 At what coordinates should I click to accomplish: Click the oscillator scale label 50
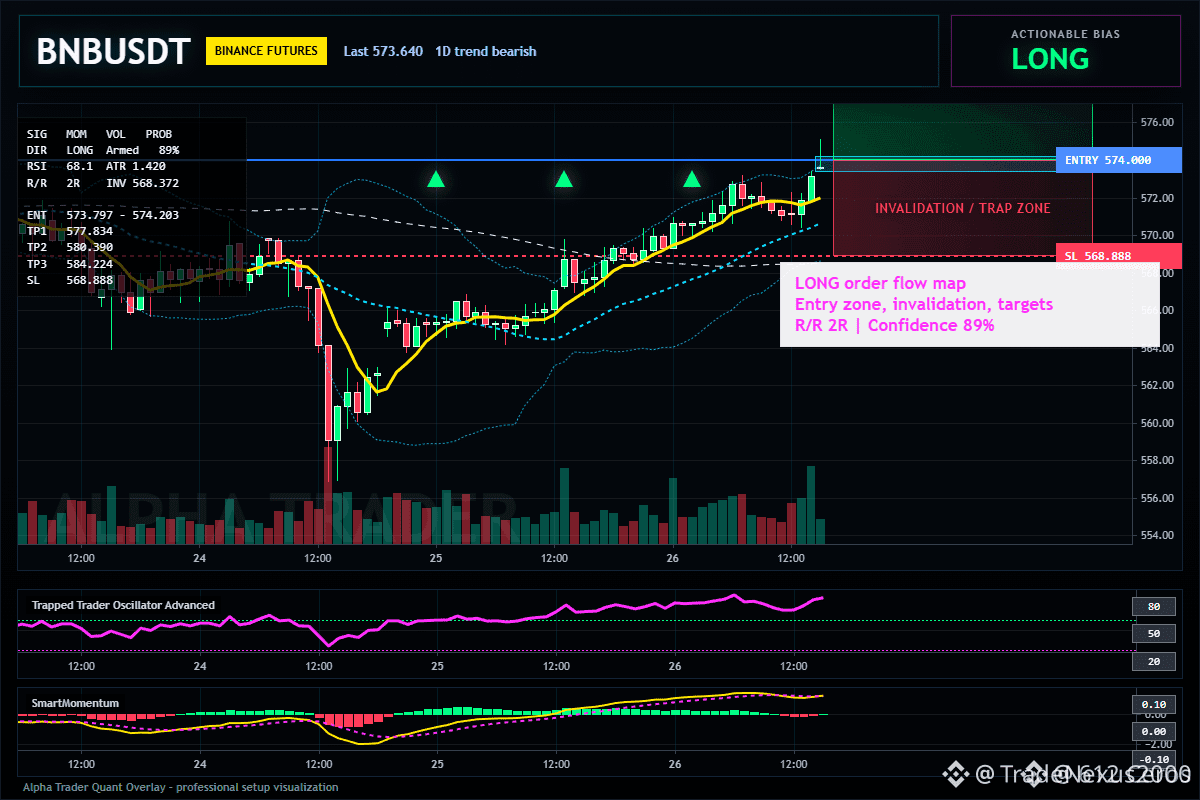click(1153, 634)
